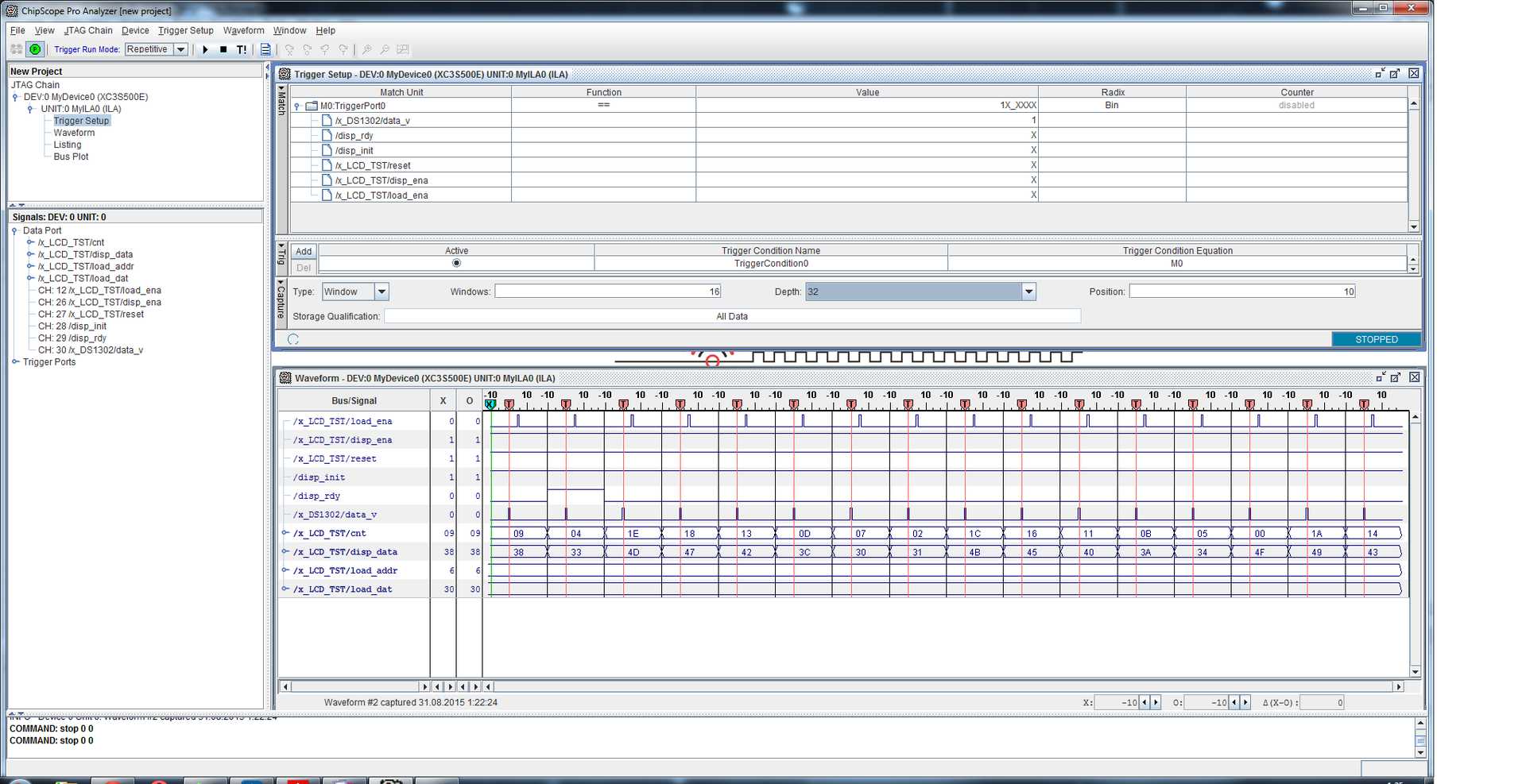The height and width of the screenshot is (784, 1526).
Task: Click the zoom in magnifier toolbar icon
Action: click(367, 49)
